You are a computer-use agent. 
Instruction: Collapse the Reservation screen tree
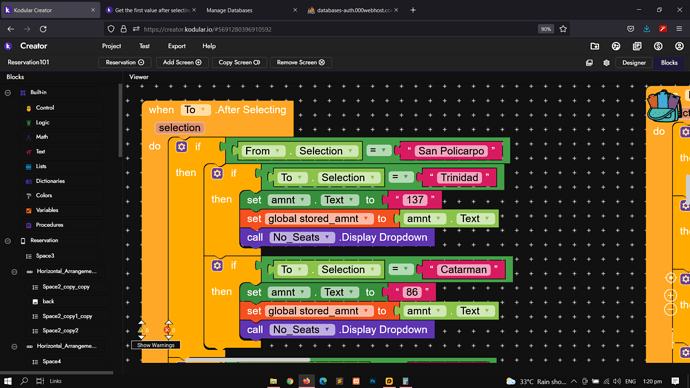tap(7, 241)
